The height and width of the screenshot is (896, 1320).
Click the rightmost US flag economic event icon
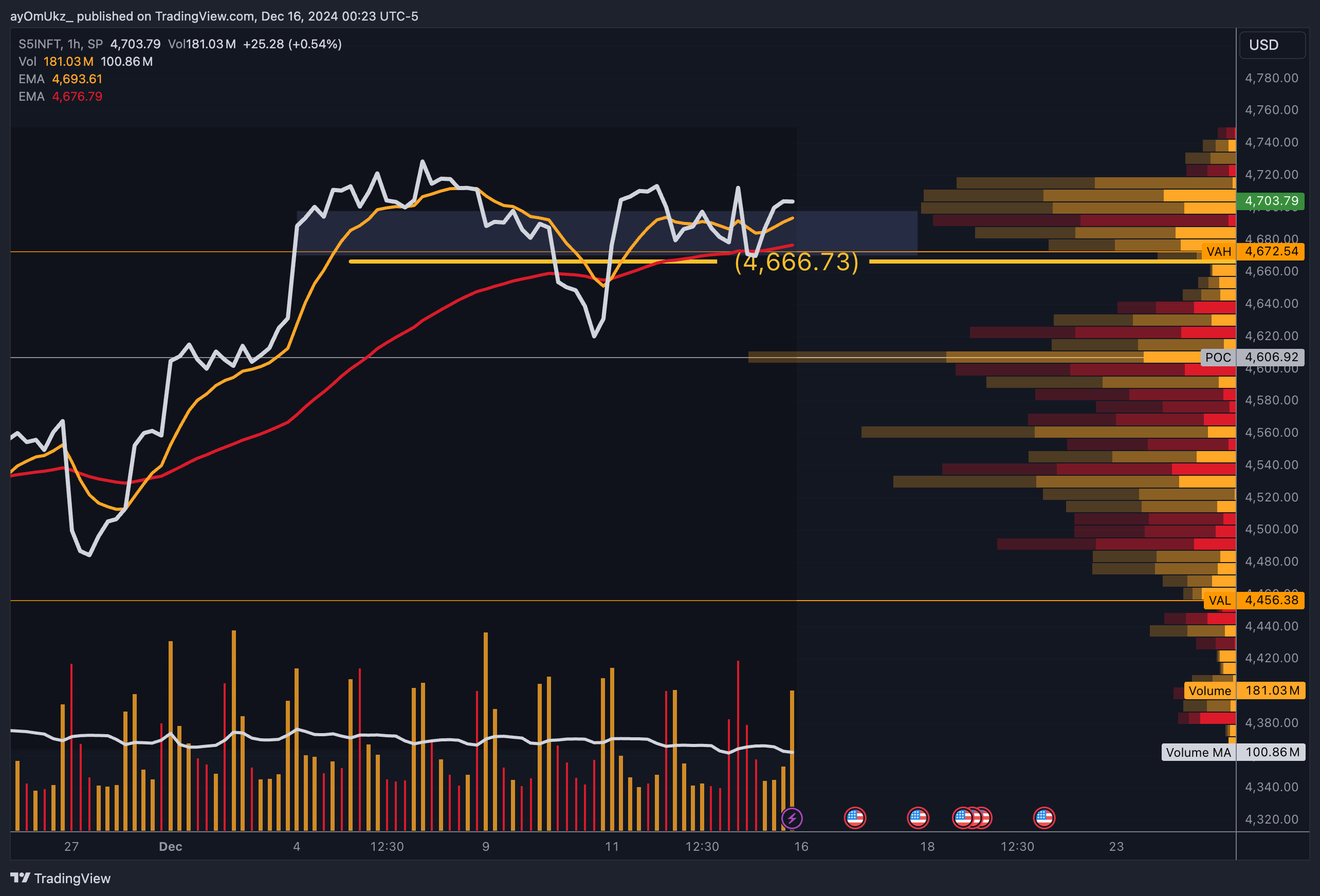tap(1044, 818)
